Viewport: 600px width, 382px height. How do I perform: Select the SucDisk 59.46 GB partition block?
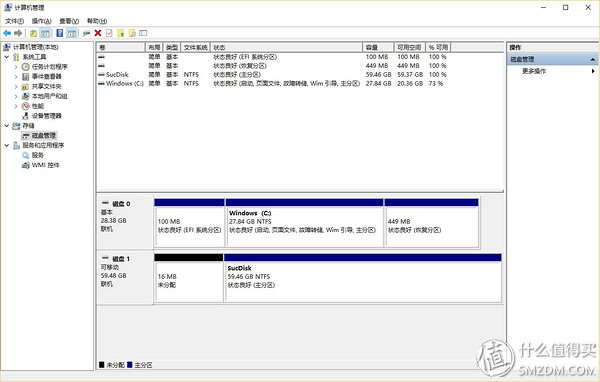tap(363, 278)
